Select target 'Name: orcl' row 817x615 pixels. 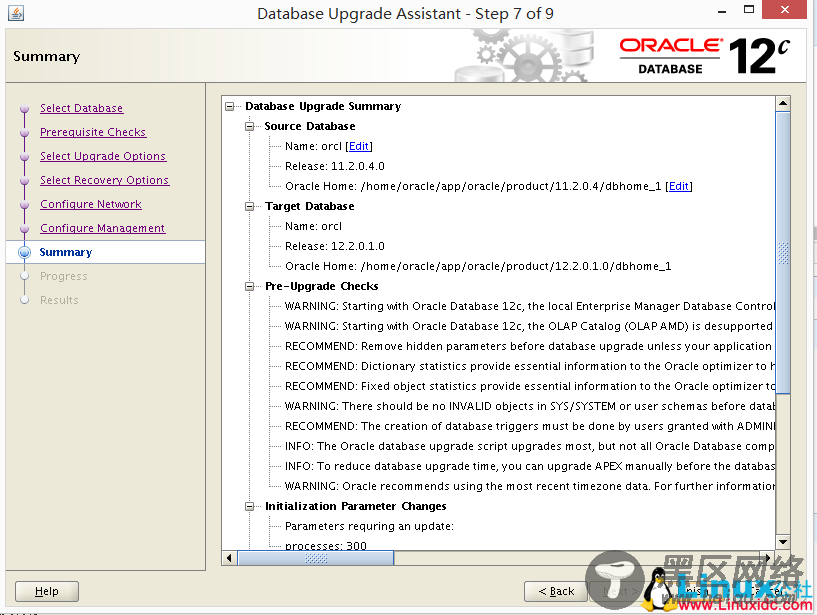313,226
